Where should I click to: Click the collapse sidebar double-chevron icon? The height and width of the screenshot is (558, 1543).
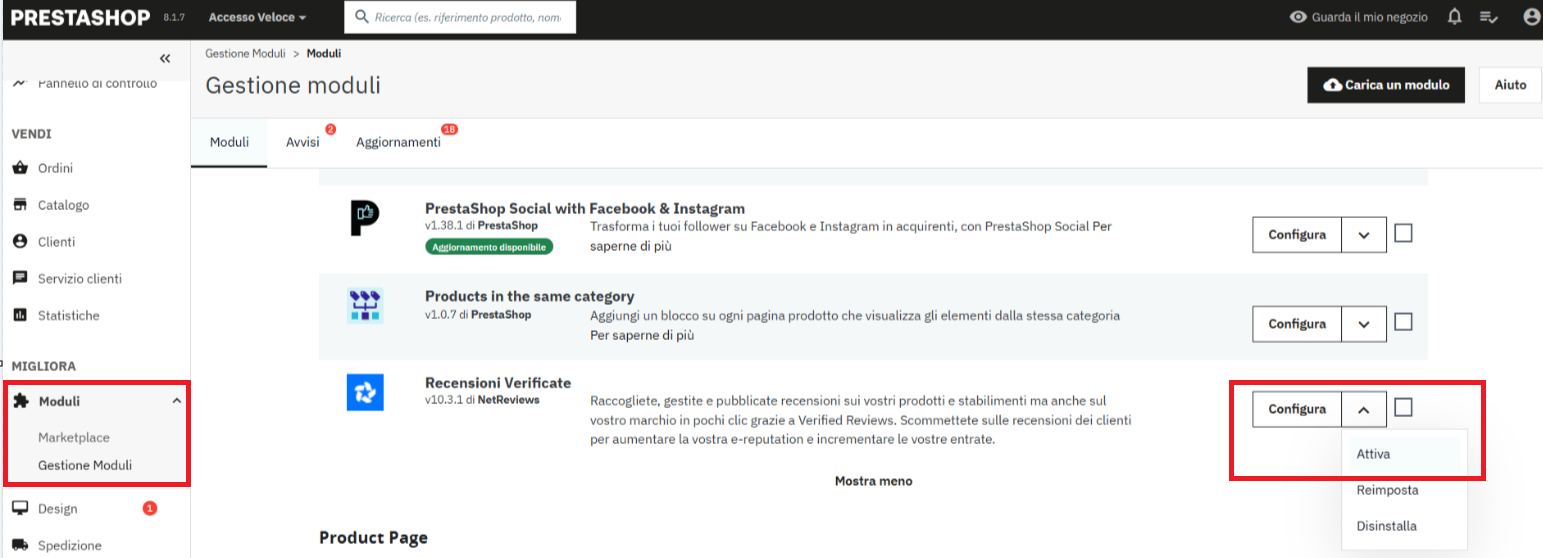click(x=165, y=59)
